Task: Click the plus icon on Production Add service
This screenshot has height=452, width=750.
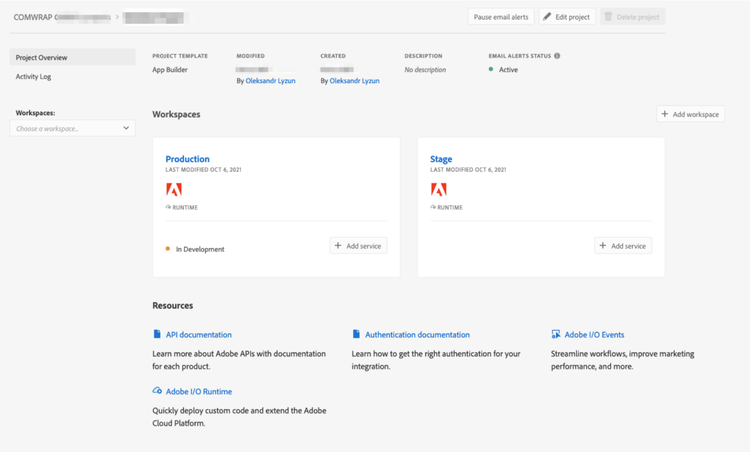Action: [x=338, y=245]
